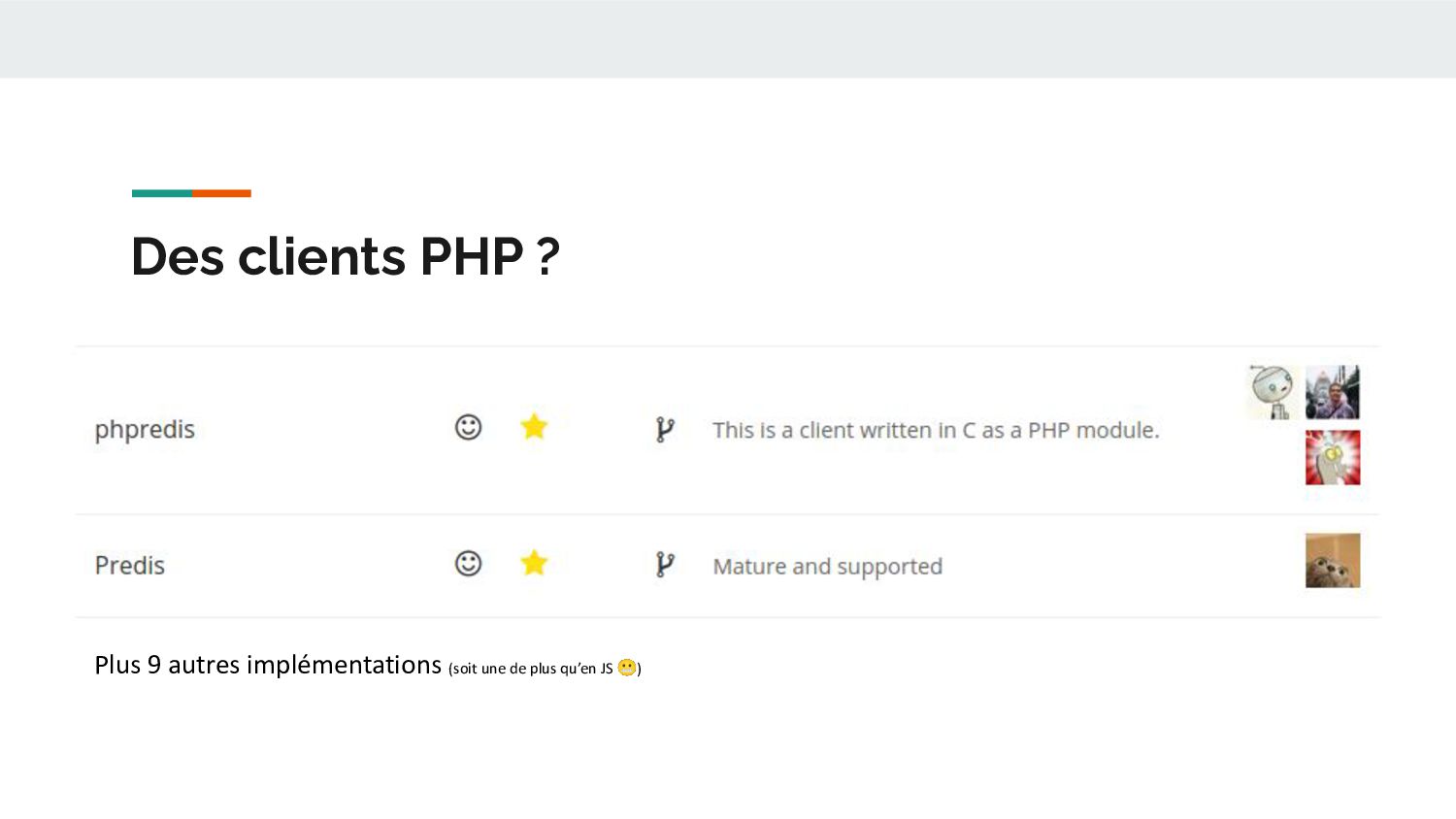
Task: Select the red cartoon avatar thumbnail
Action: click(x=1332, y=457)
